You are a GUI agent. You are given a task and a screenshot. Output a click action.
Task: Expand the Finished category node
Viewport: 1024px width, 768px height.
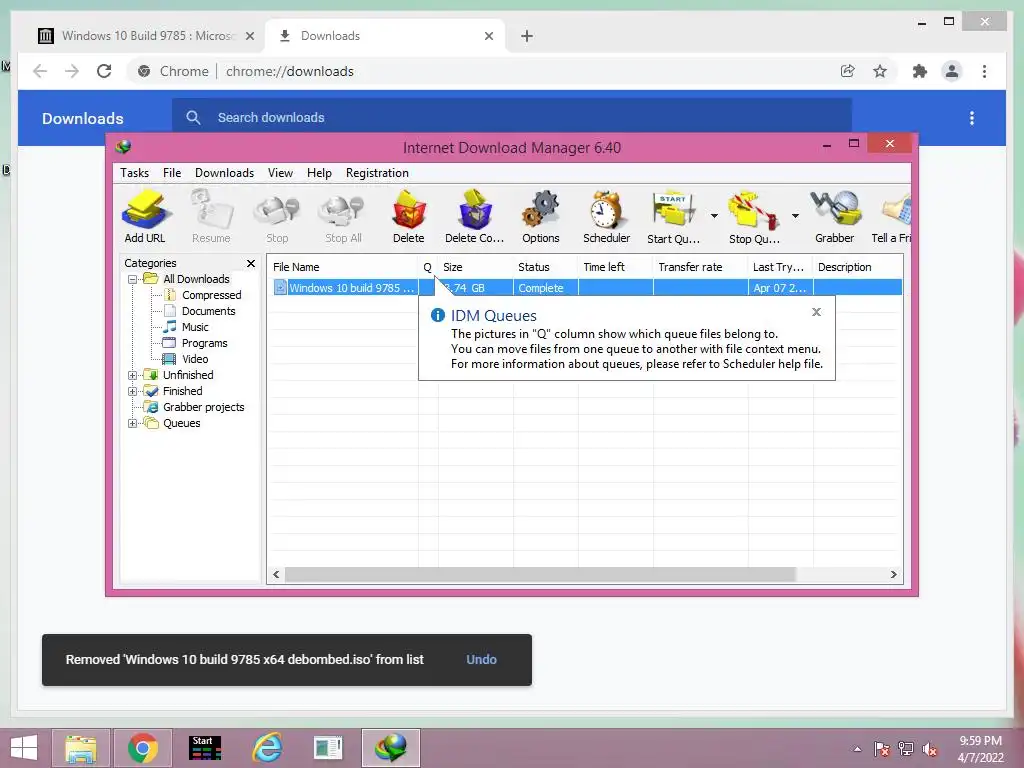click(133, 392)
